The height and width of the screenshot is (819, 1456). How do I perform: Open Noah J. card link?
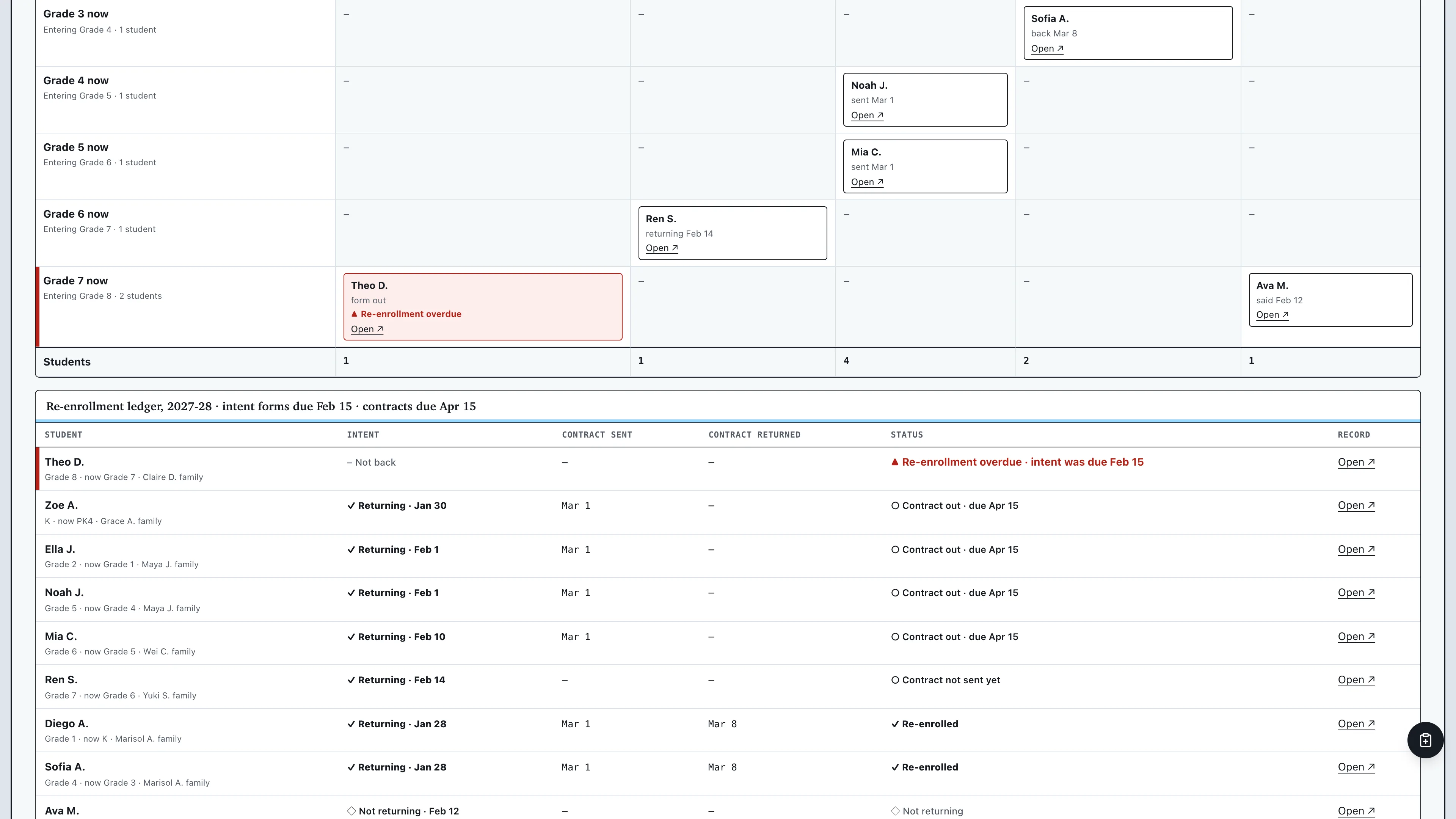click(x=867, y=115)
